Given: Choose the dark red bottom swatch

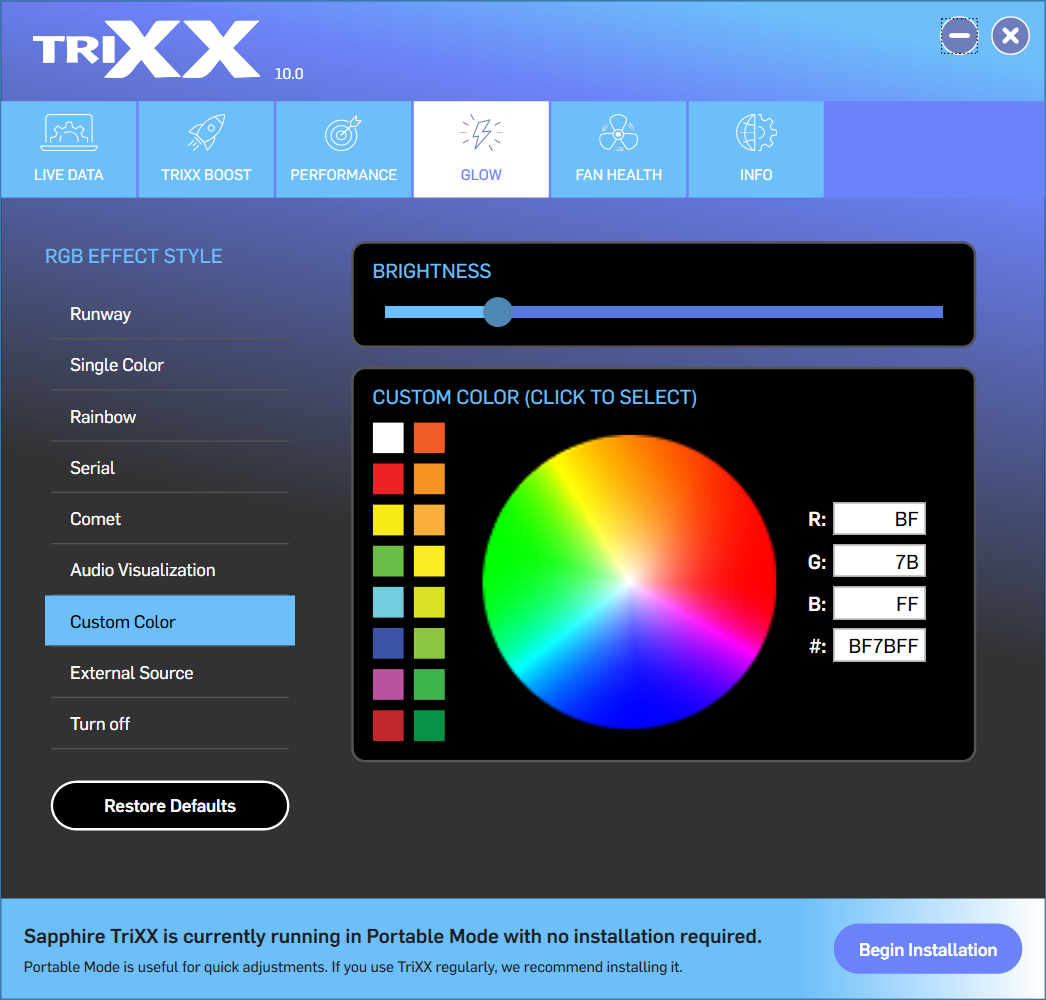Looking at the screenshot, I should [x=388, y=726].
